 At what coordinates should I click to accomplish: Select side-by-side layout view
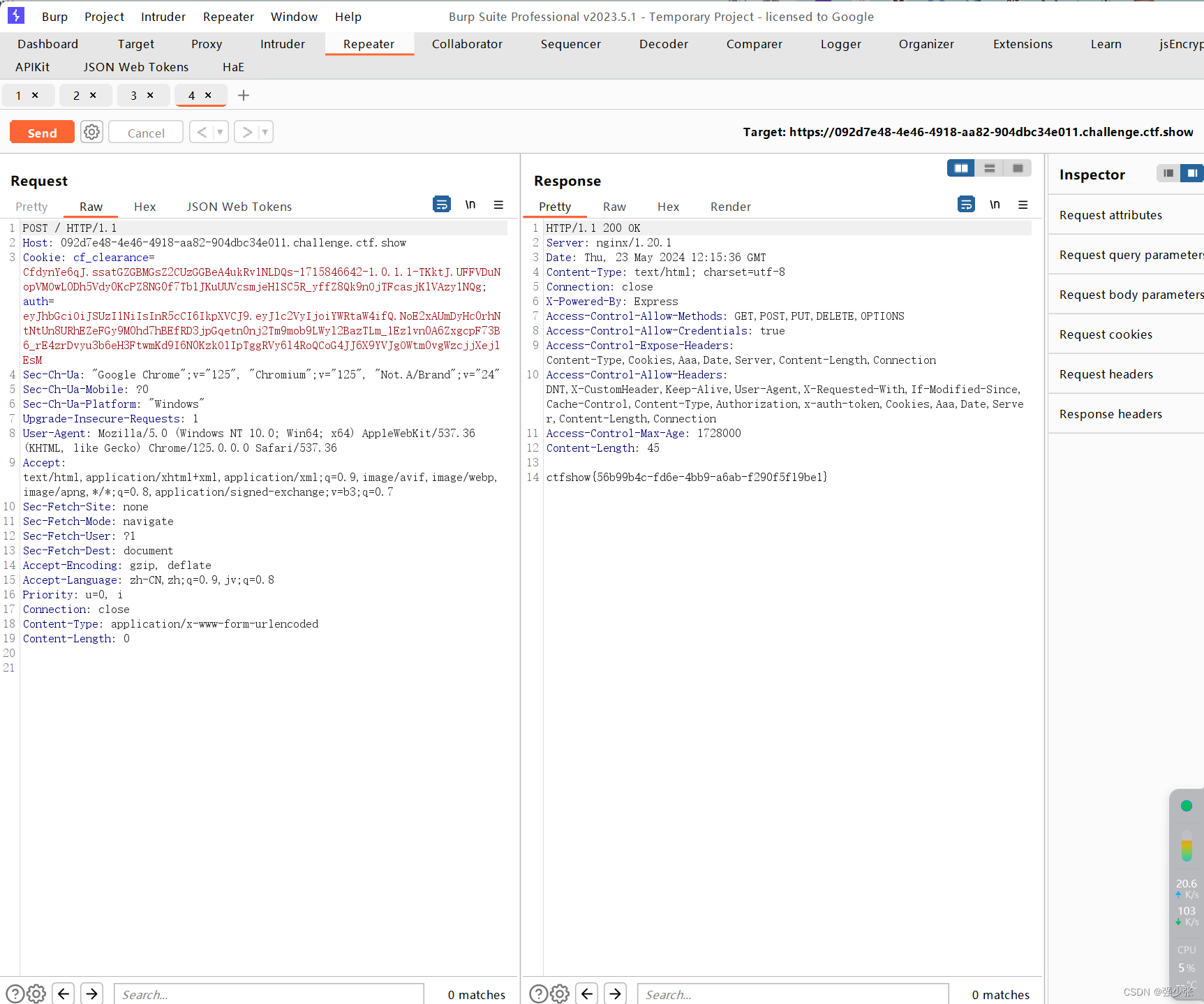[961, 168]
